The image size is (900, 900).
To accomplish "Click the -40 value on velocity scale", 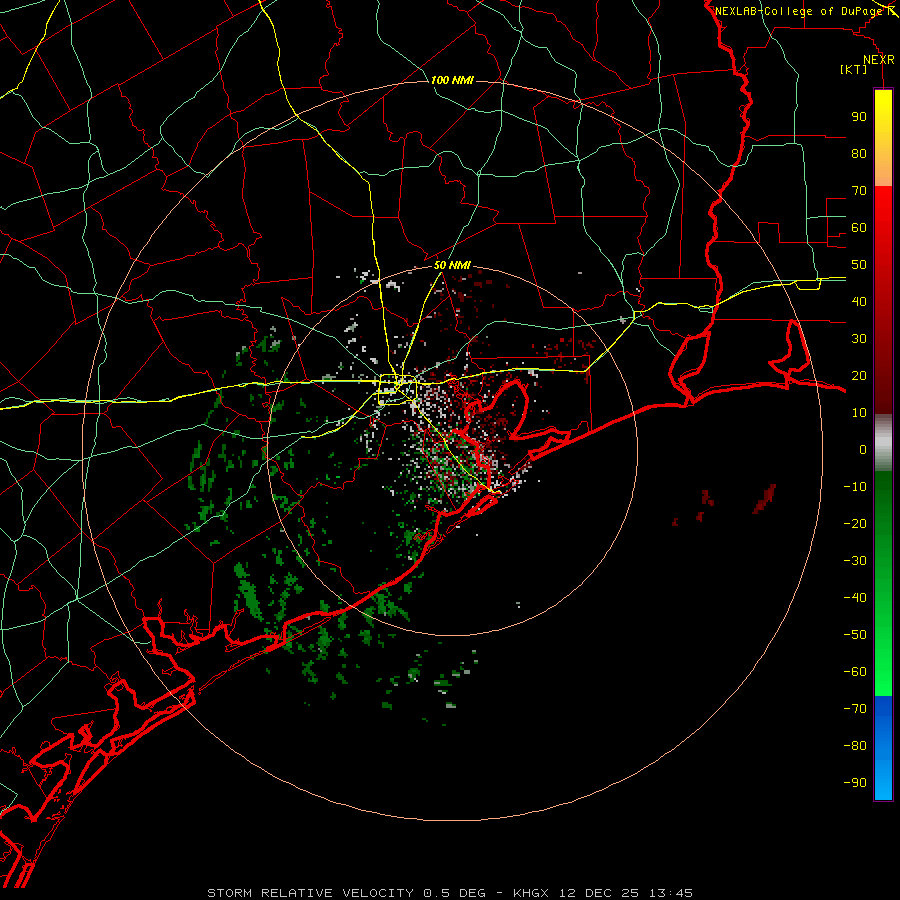I will click(x=855, y=598).
